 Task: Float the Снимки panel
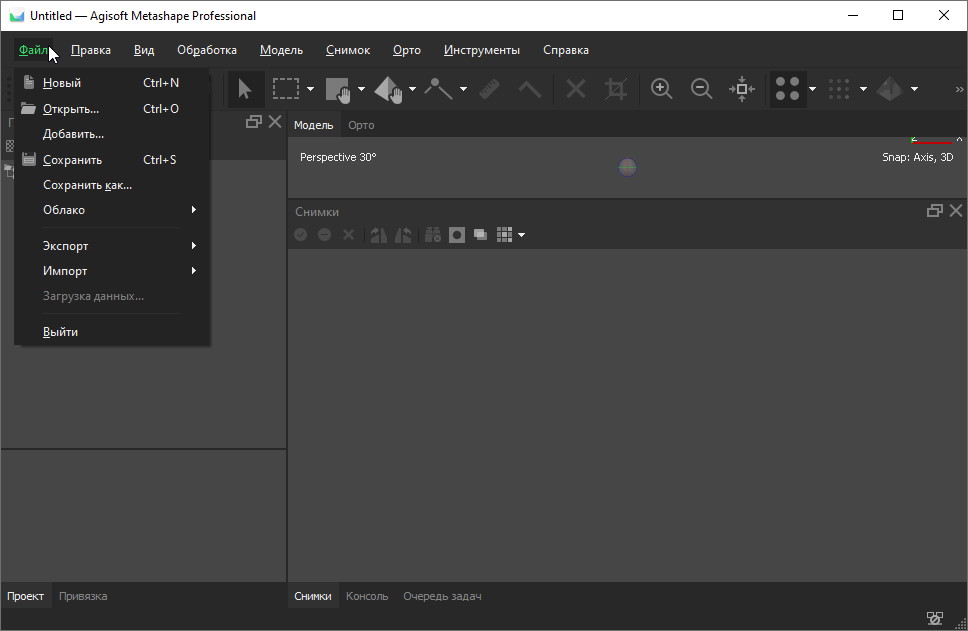point(935,211)
